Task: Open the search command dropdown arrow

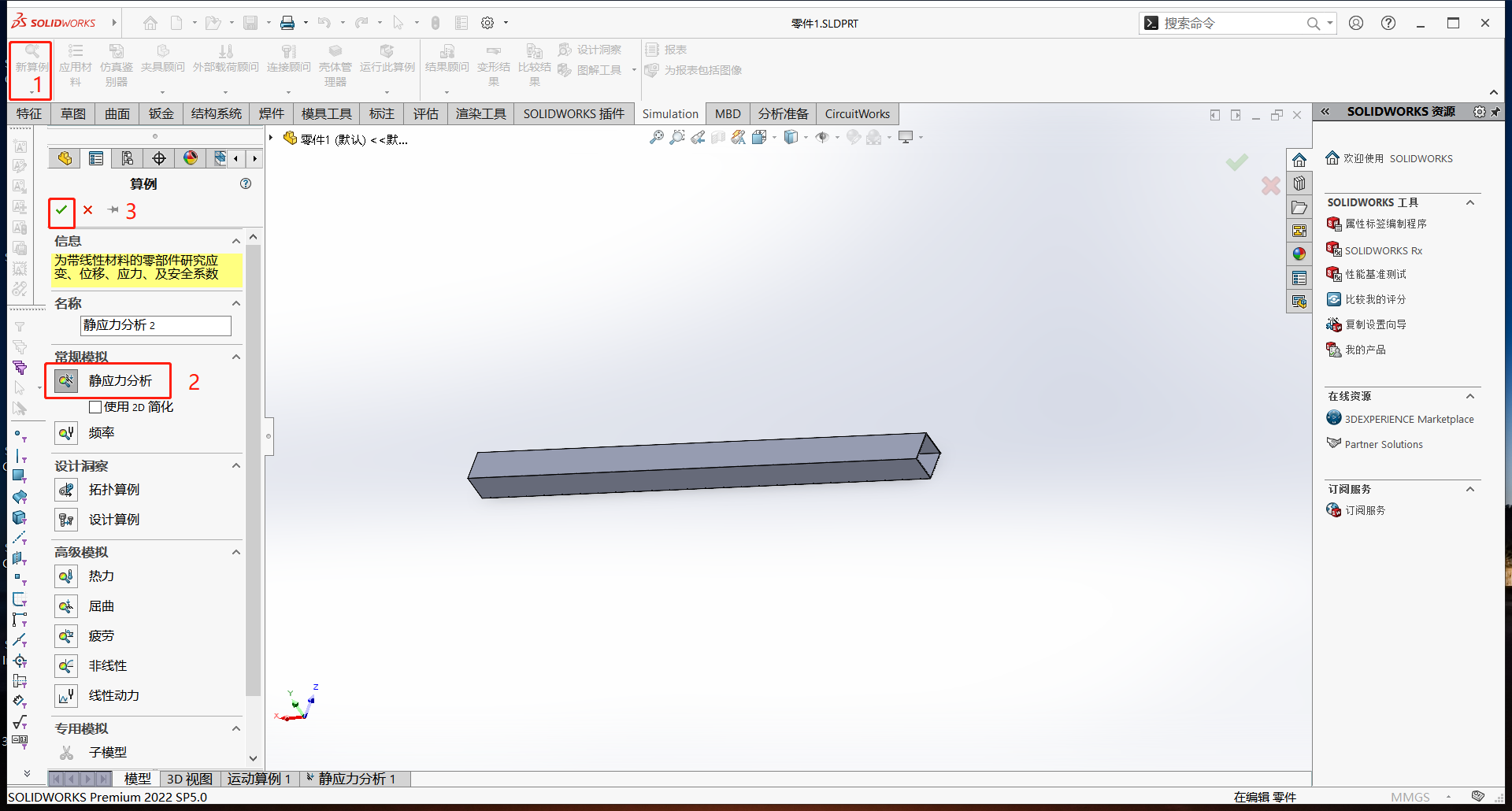Action: pyautogui.click(x=1330, y=23)
